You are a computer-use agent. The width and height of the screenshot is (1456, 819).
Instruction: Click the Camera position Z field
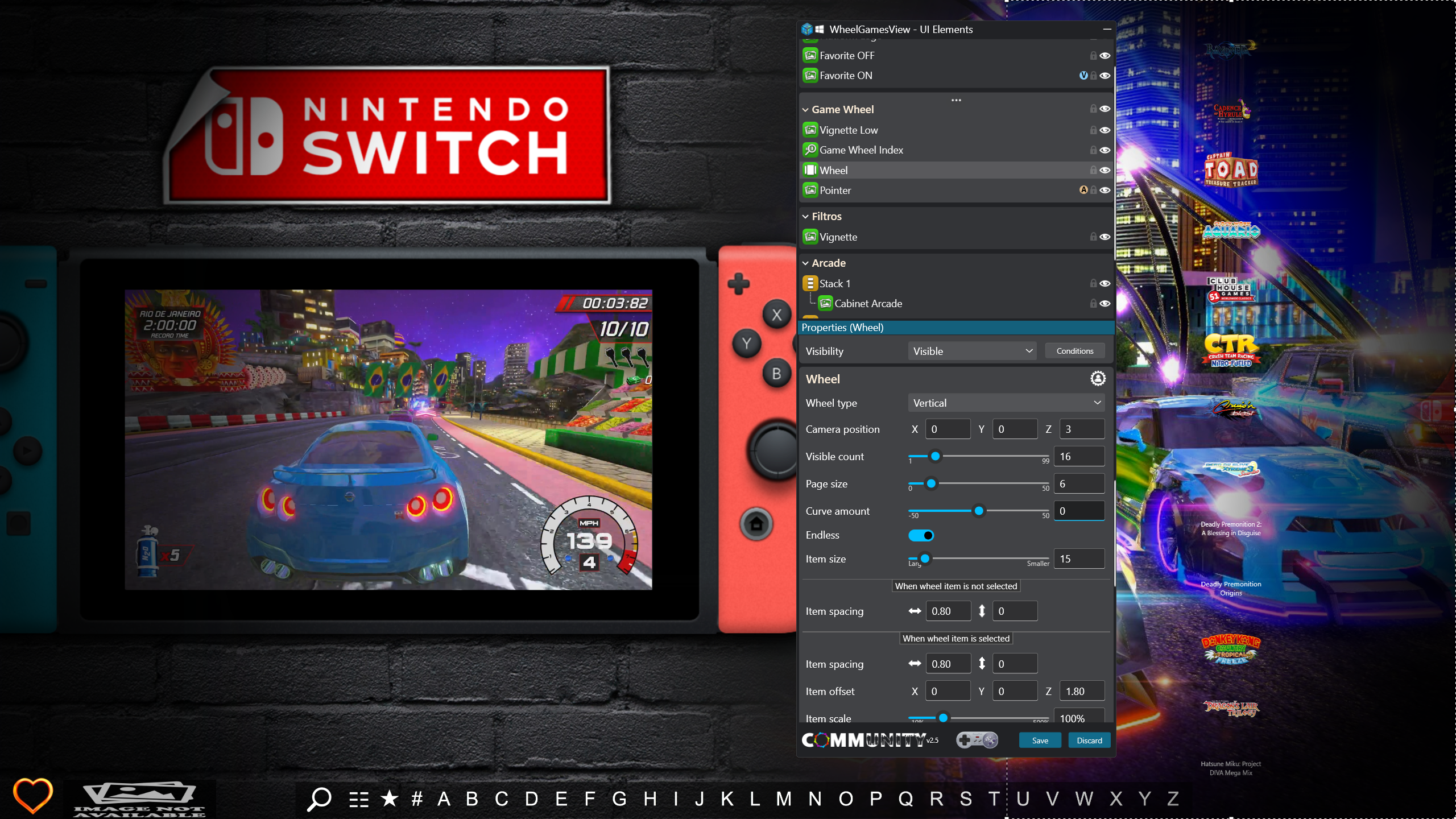pyautogui.click(x=1082, y=429)
